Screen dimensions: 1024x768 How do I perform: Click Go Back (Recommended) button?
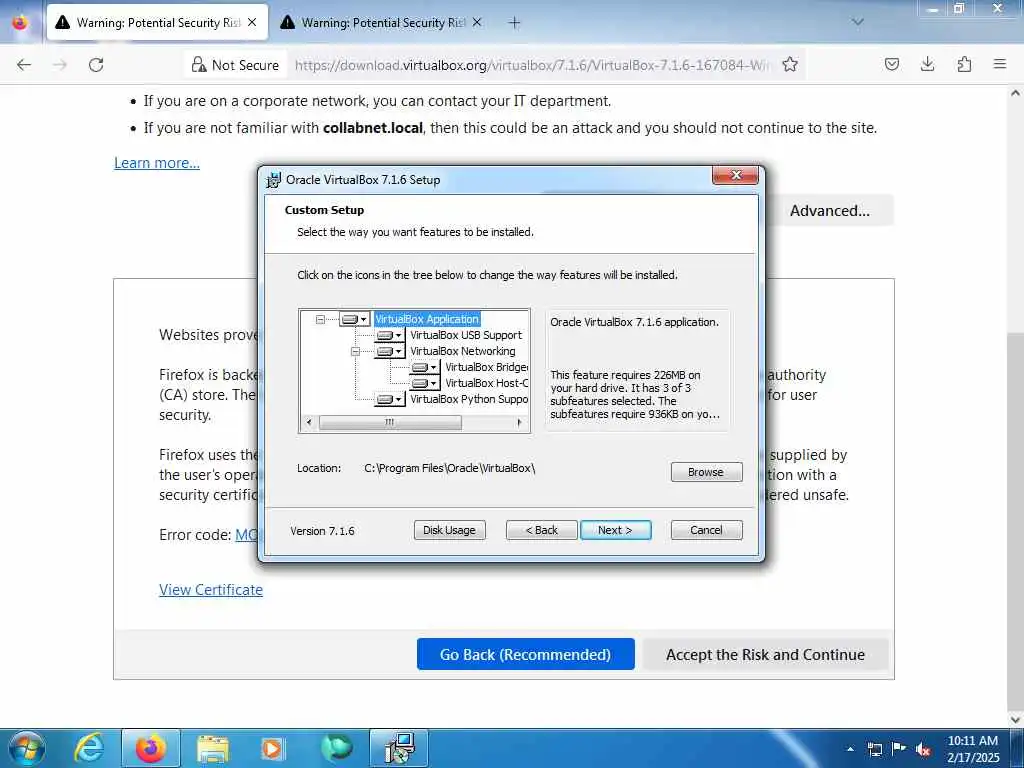click(x=526, y=654)
